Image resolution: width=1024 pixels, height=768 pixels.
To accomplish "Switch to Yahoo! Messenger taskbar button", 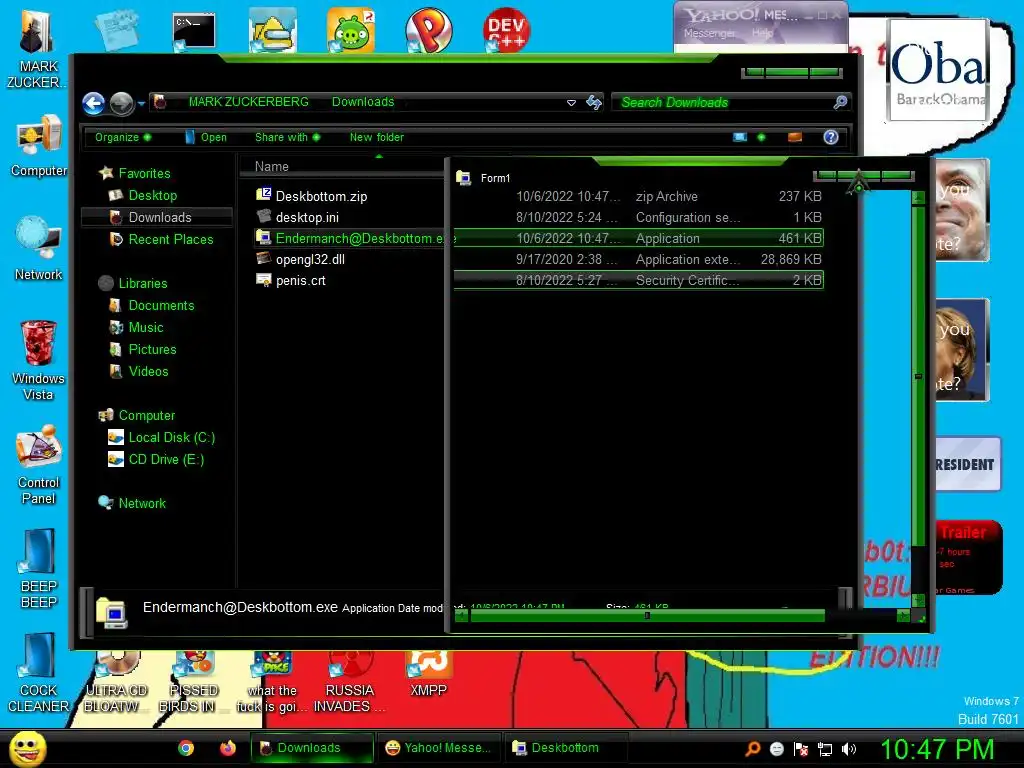I will tap(439, 748).
